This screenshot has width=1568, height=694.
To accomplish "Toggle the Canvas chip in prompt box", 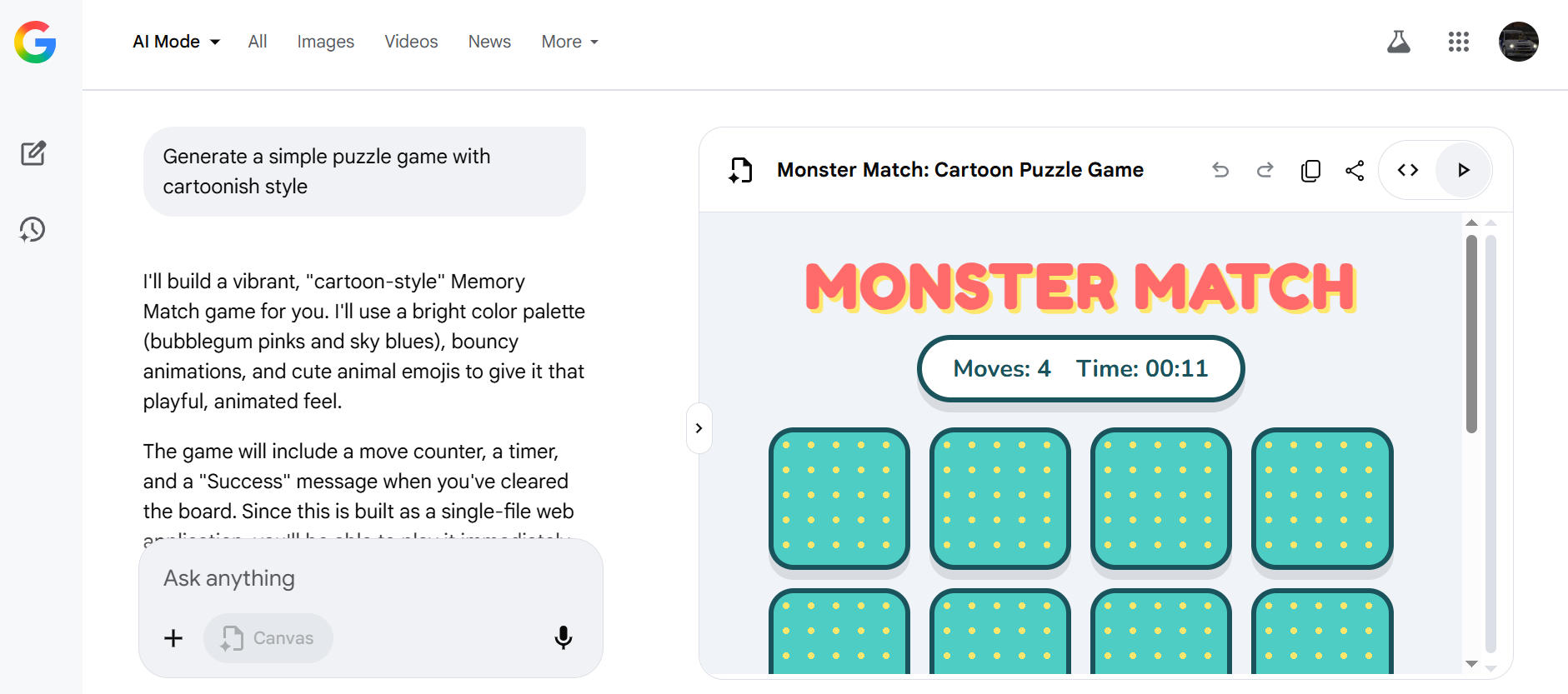I will tap(268, 638).
